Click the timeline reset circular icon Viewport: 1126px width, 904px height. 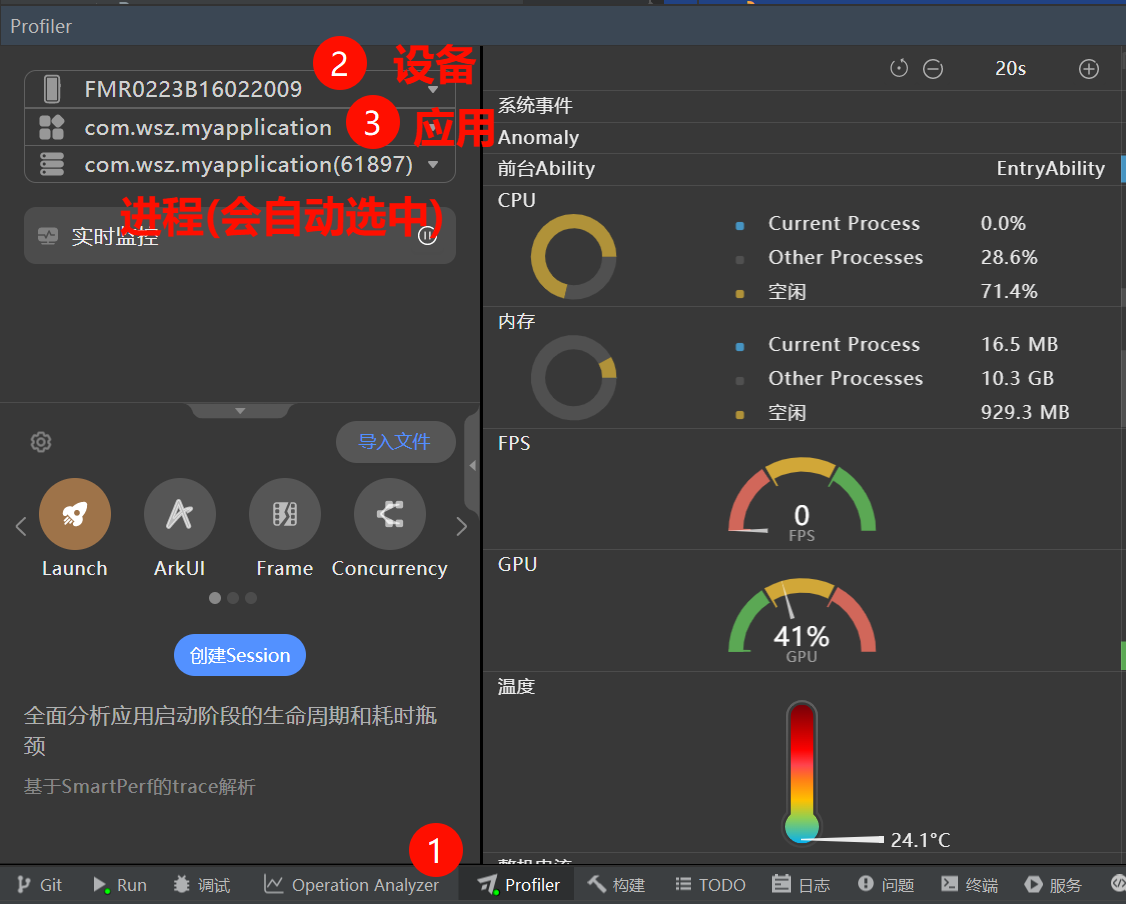point(899,69)
